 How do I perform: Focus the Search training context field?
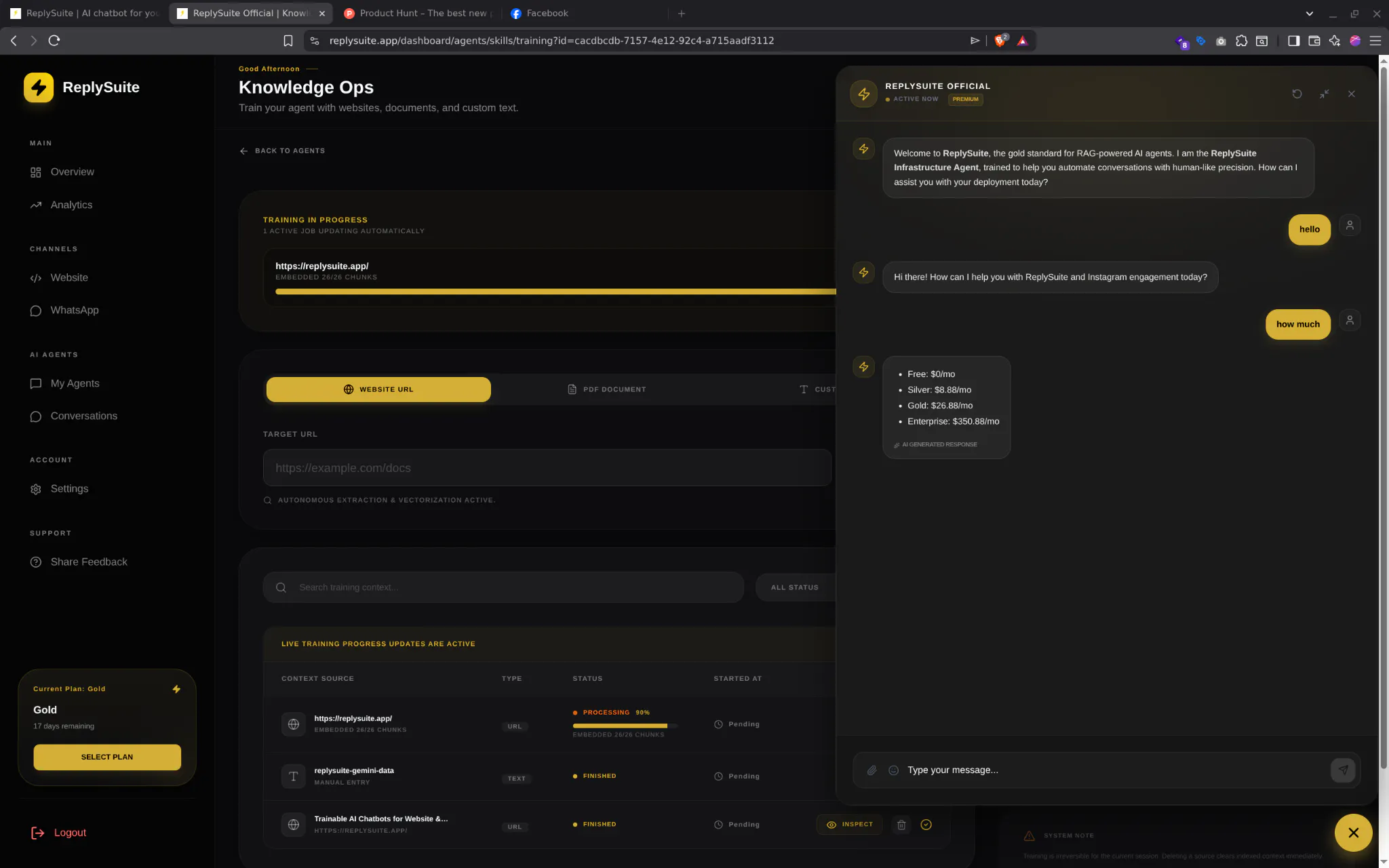coord(503,588)
